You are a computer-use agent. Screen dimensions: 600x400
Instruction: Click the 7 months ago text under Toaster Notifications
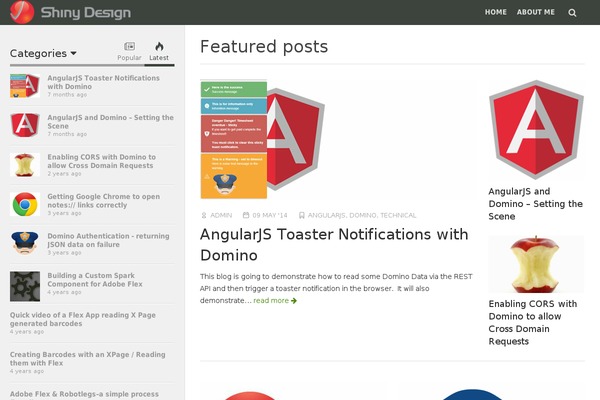[x=67, y=95]
